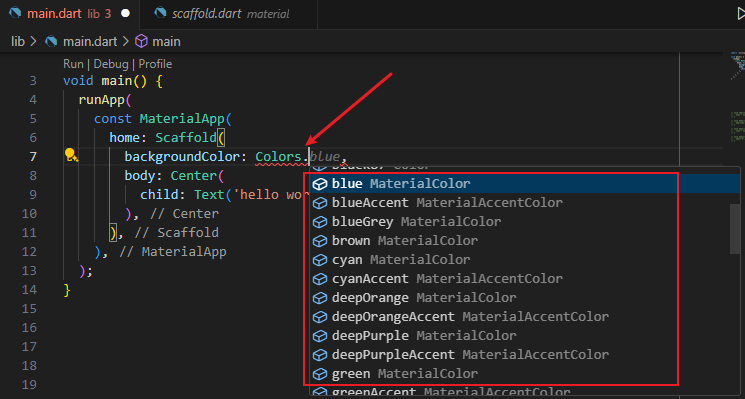Click the 'home: Scaffold(' text

pos(167,138)
